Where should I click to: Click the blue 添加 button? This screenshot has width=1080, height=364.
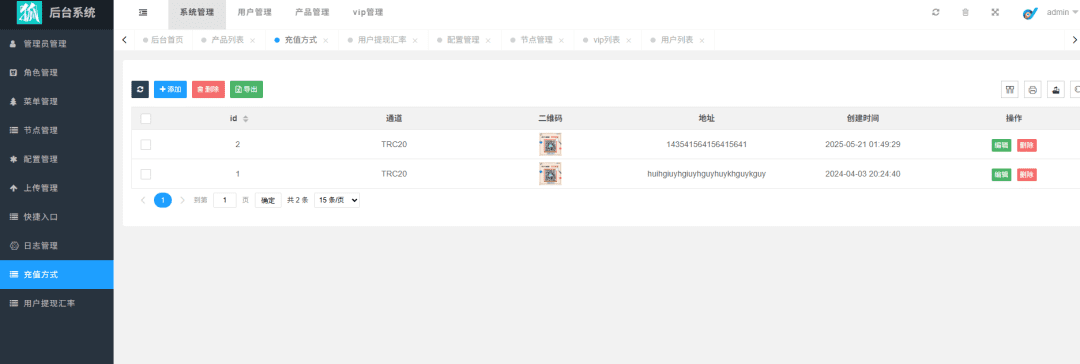click(170, 90)
